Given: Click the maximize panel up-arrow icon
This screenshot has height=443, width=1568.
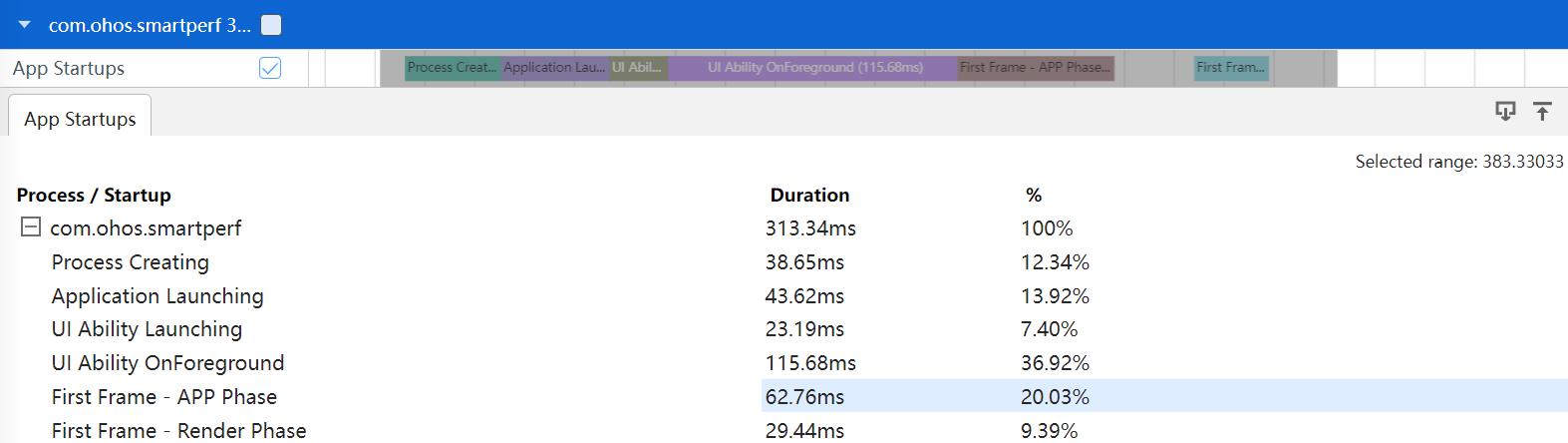Looking at the screenshot, I should (x=1542, y=112).
